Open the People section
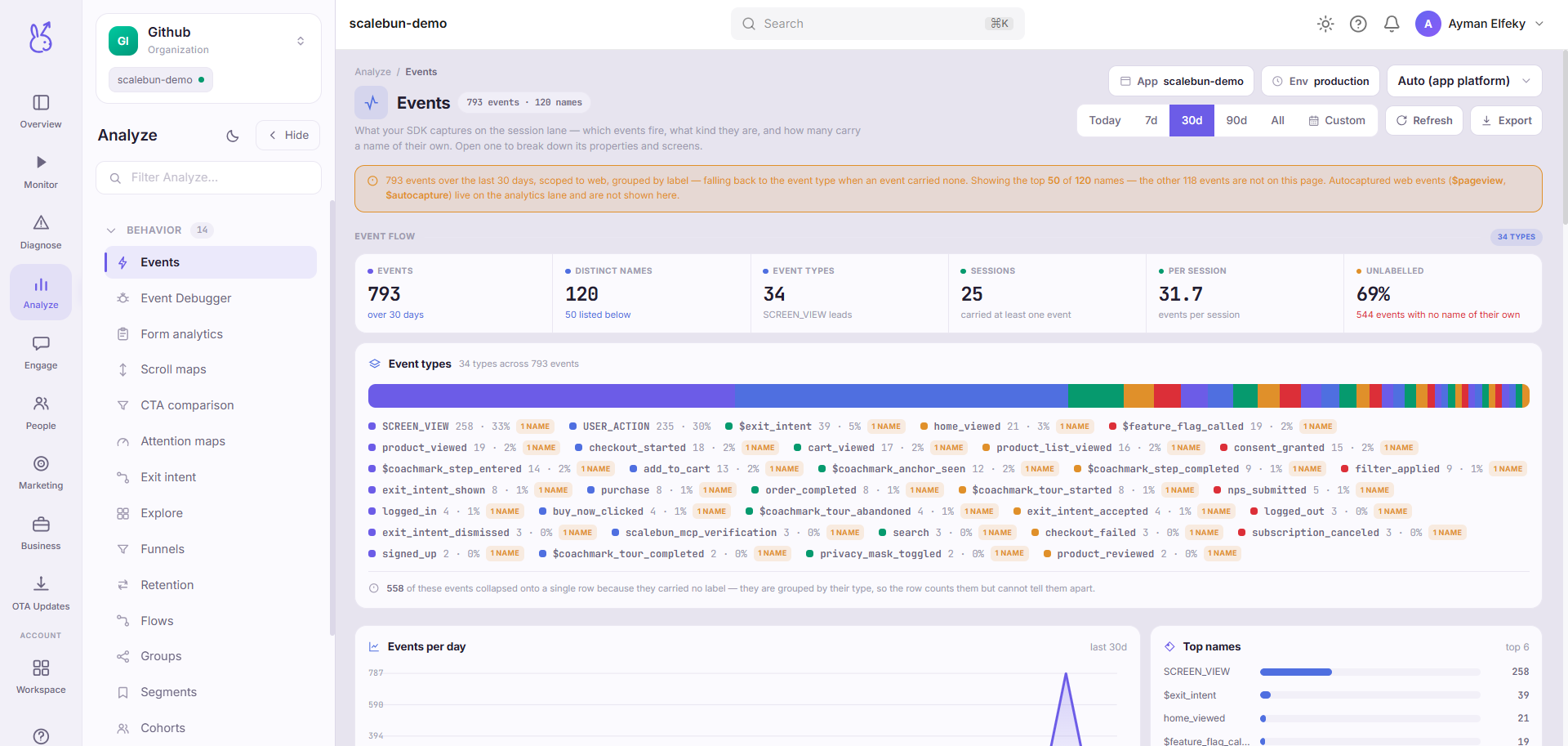This screenshot has width=1568, height=746. click(x=41, y=413)
